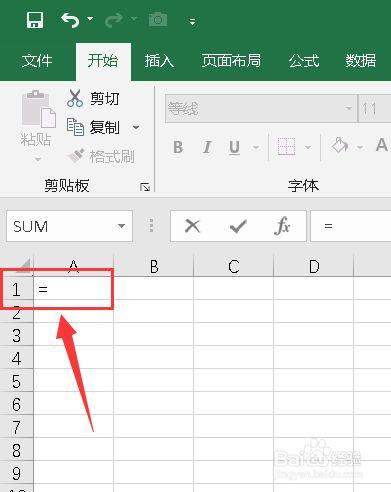Screen dimensions: 391x492
Task: Toggle Italic formatting
Action: click(x=207, y=147)
